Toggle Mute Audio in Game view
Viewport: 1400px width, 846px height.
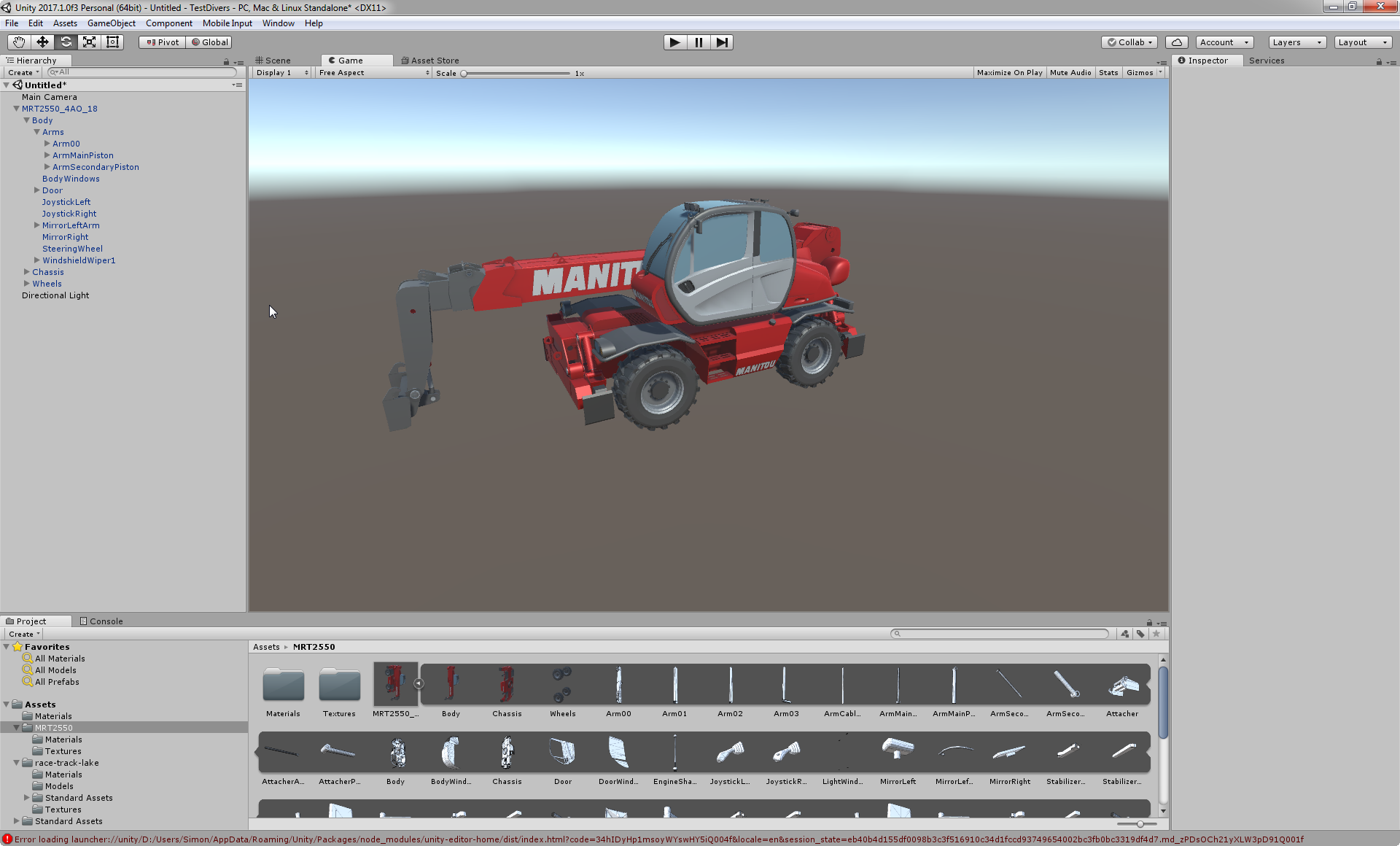coord(1070,73)
